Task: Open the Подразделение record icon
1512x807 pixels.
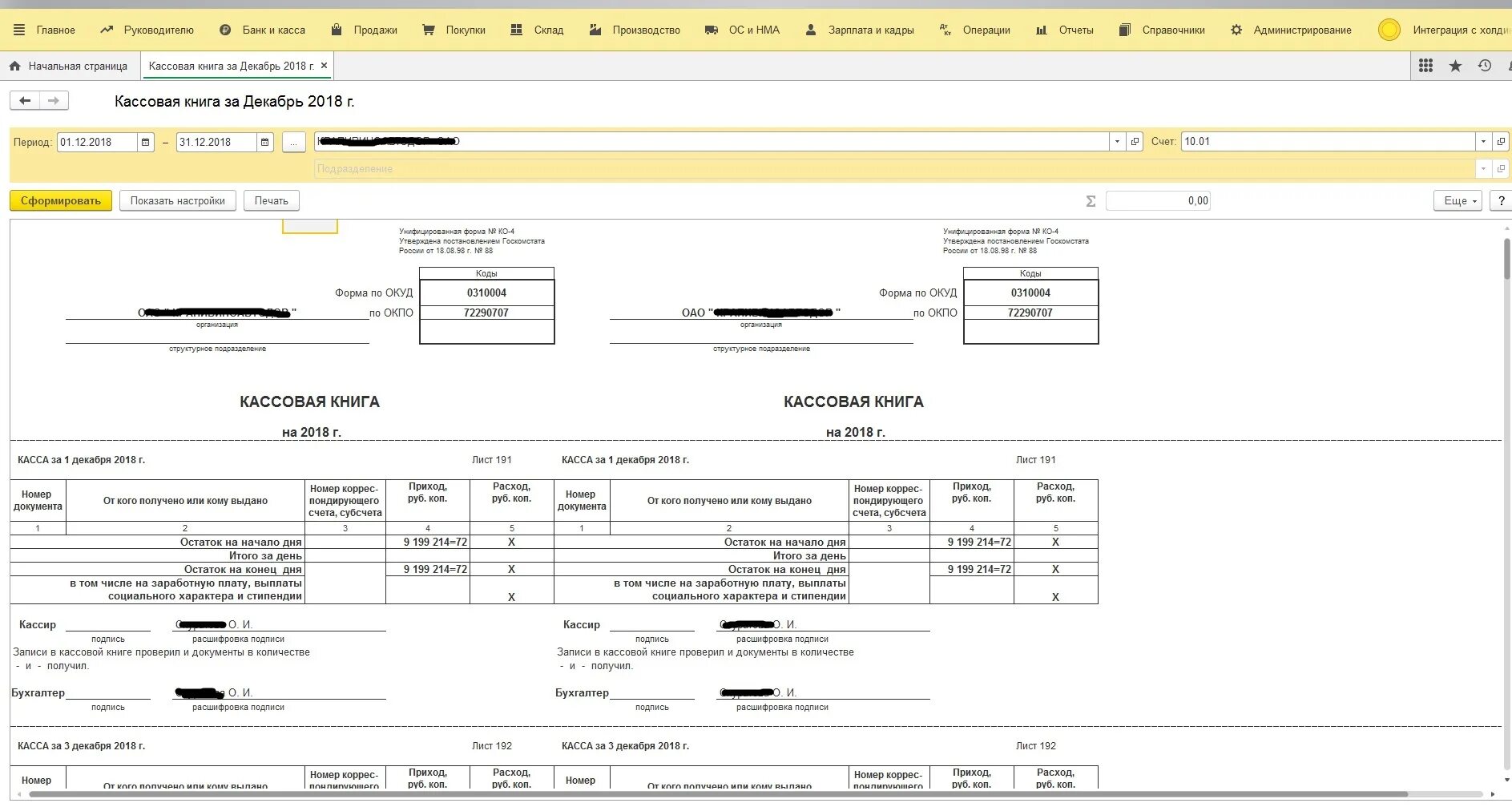Action: [x=1501, y=169]
